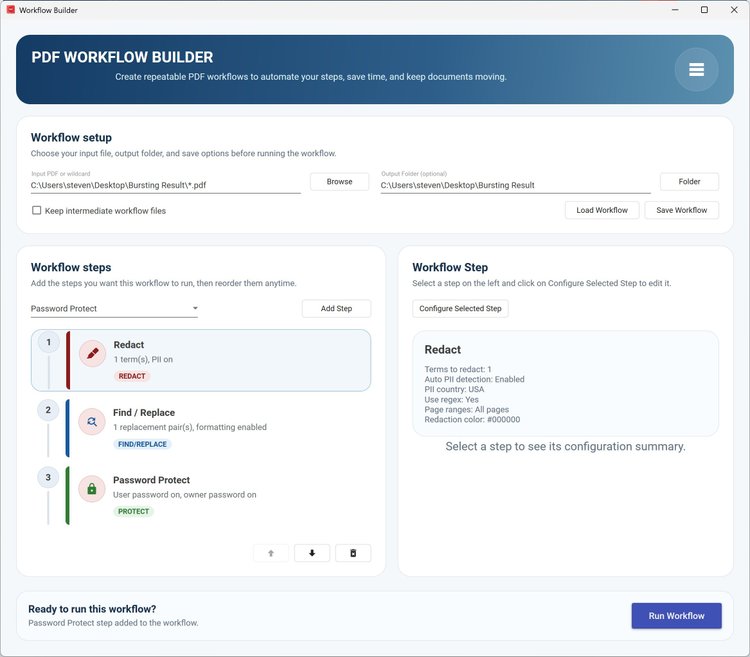Delete the selected step with trash icon

click(353, 553)
